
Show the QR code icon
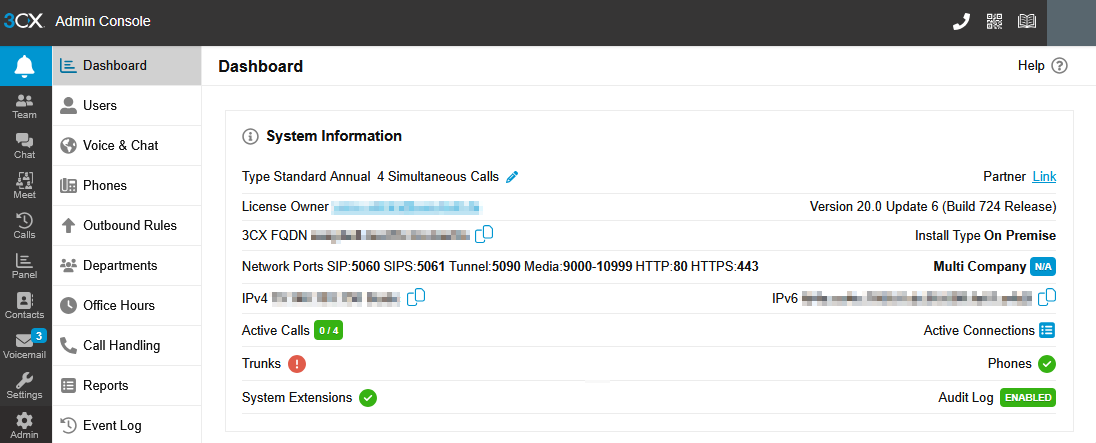coord(994,22)
